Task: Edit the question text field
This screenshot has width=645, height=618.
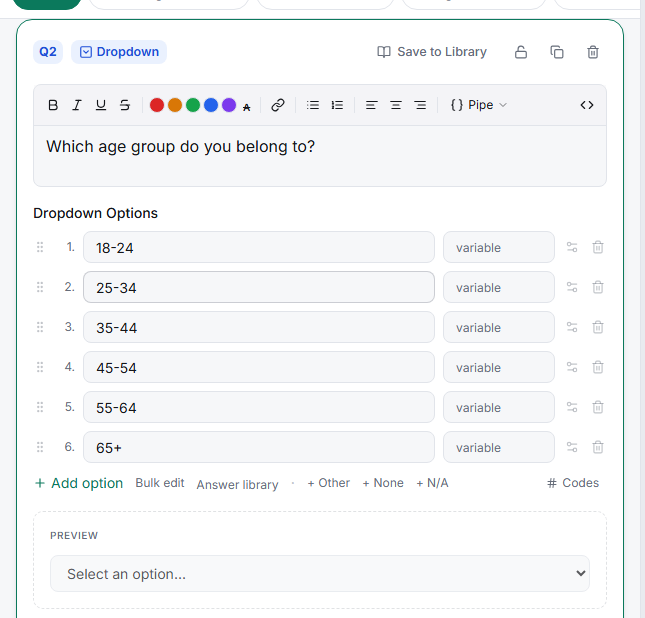Action: 320,156
